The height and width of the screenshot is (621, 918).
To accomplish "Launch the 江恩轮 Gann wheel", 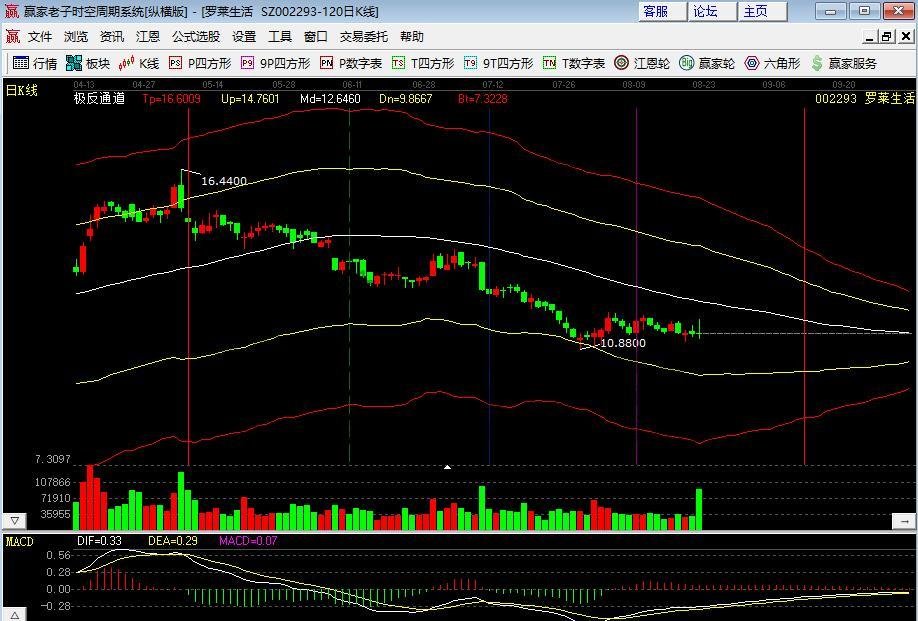I will coord(642,63).
